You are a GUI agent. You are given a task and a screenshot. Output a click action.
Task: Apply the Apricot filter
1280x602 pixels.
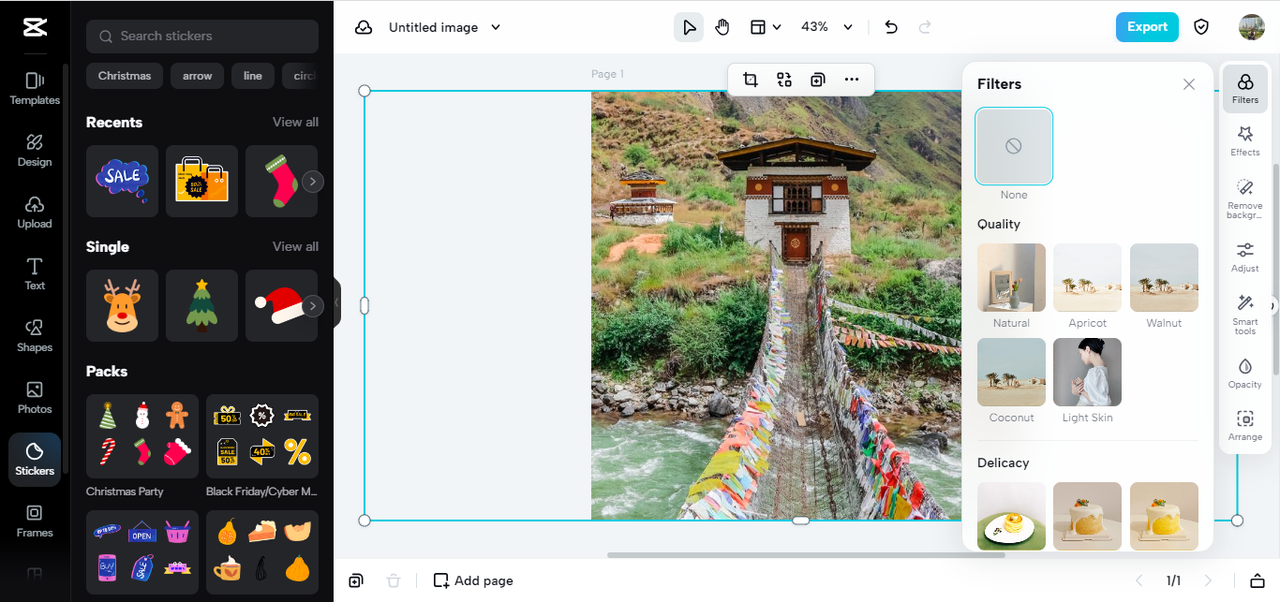pyautogui.click(x=1087, y=278)
